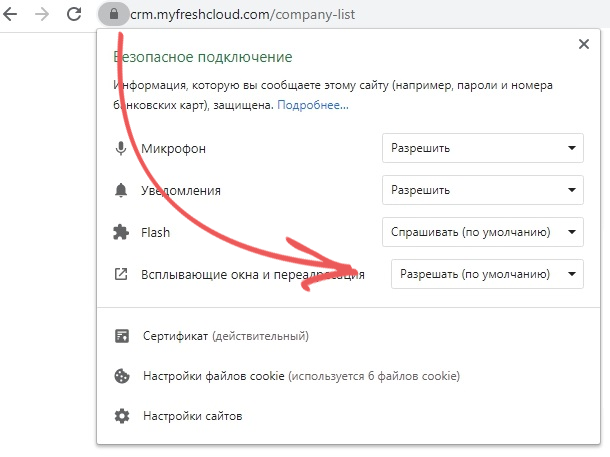Open the Всплывающие окна permission dropdown
Viewport: 610px width, 457px height.
487,274
